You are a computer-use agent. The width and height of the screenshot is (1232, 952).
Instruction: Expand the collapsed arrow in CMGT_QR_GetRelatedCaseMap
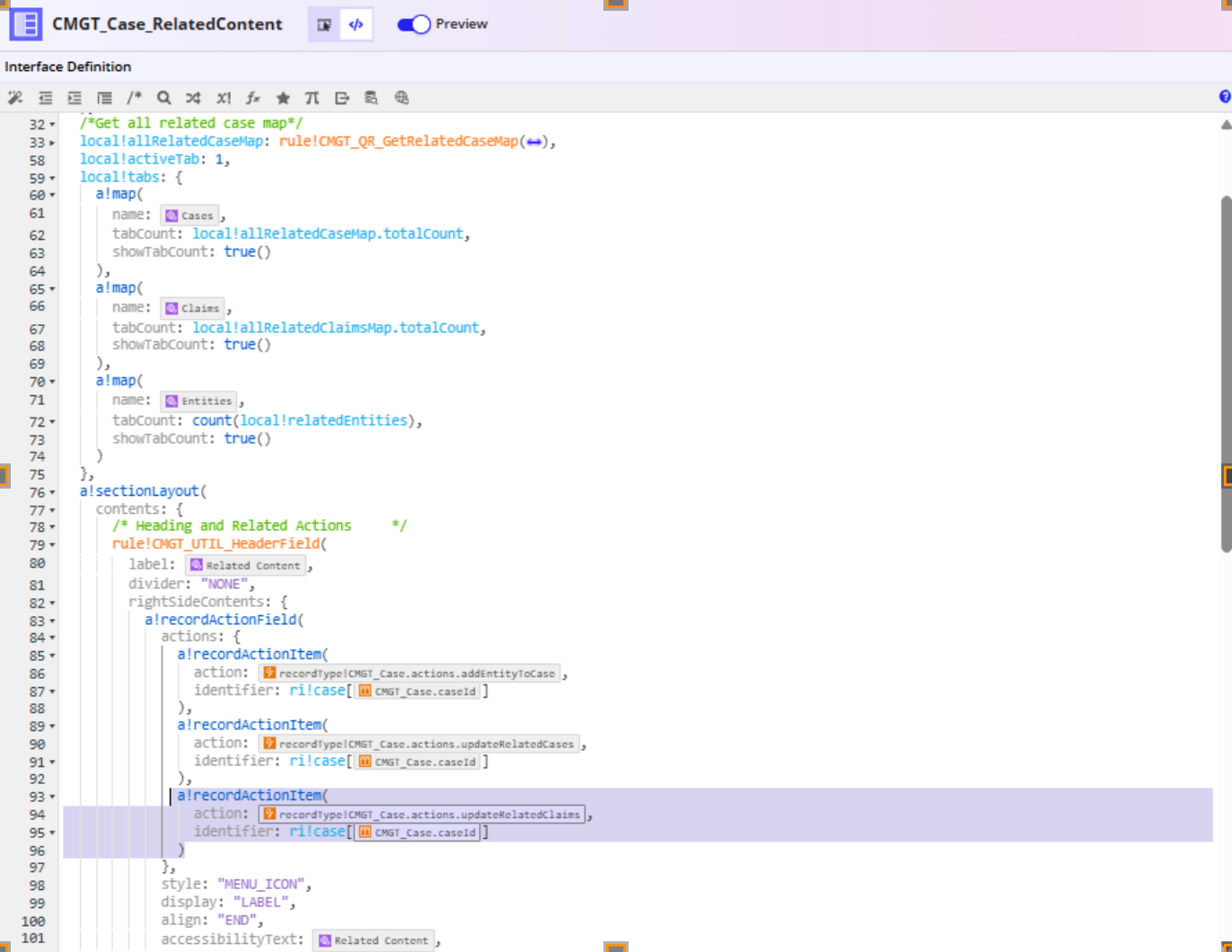pos(534,142)
